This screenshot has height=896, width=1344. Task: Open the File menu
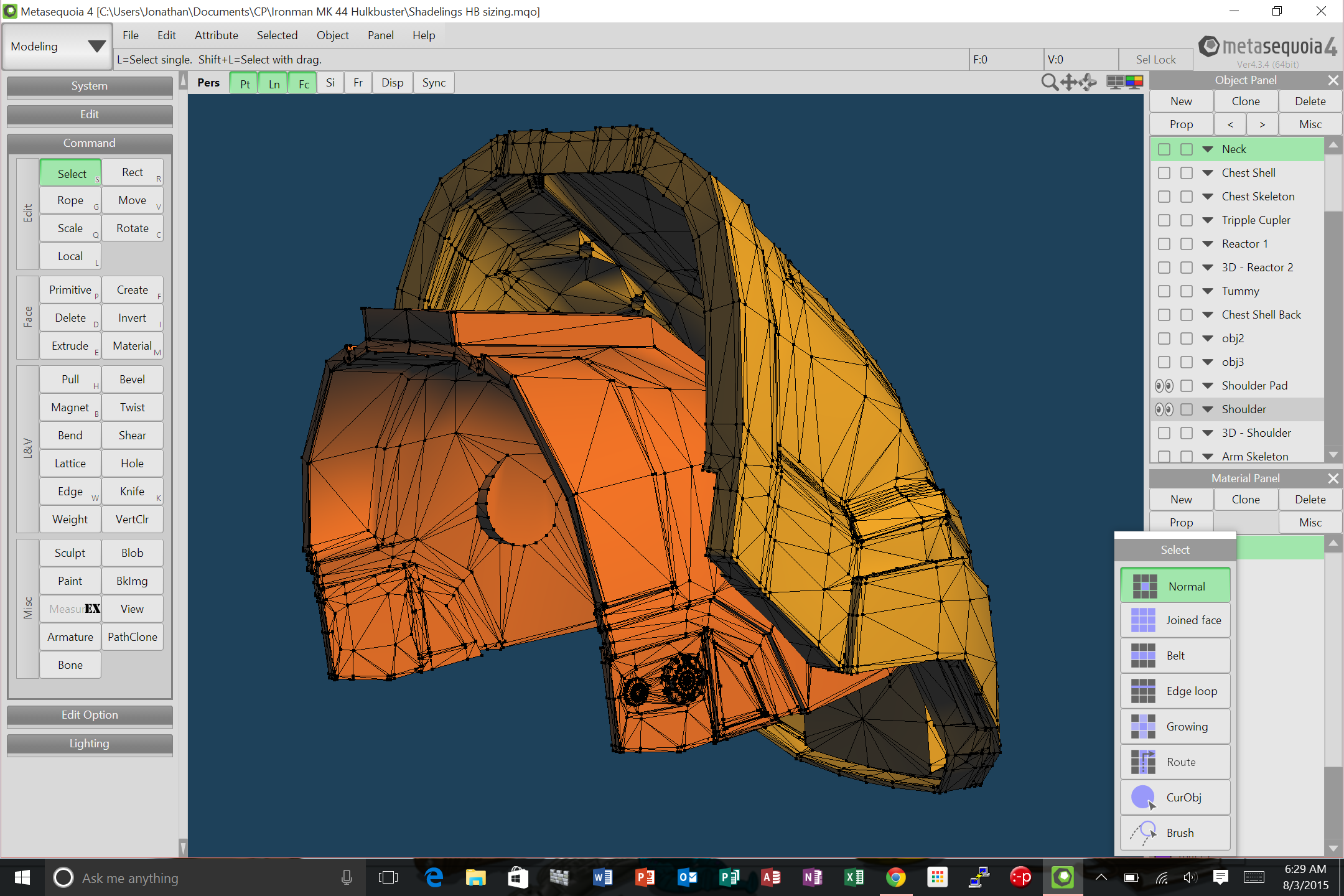(x=130, y=35)
